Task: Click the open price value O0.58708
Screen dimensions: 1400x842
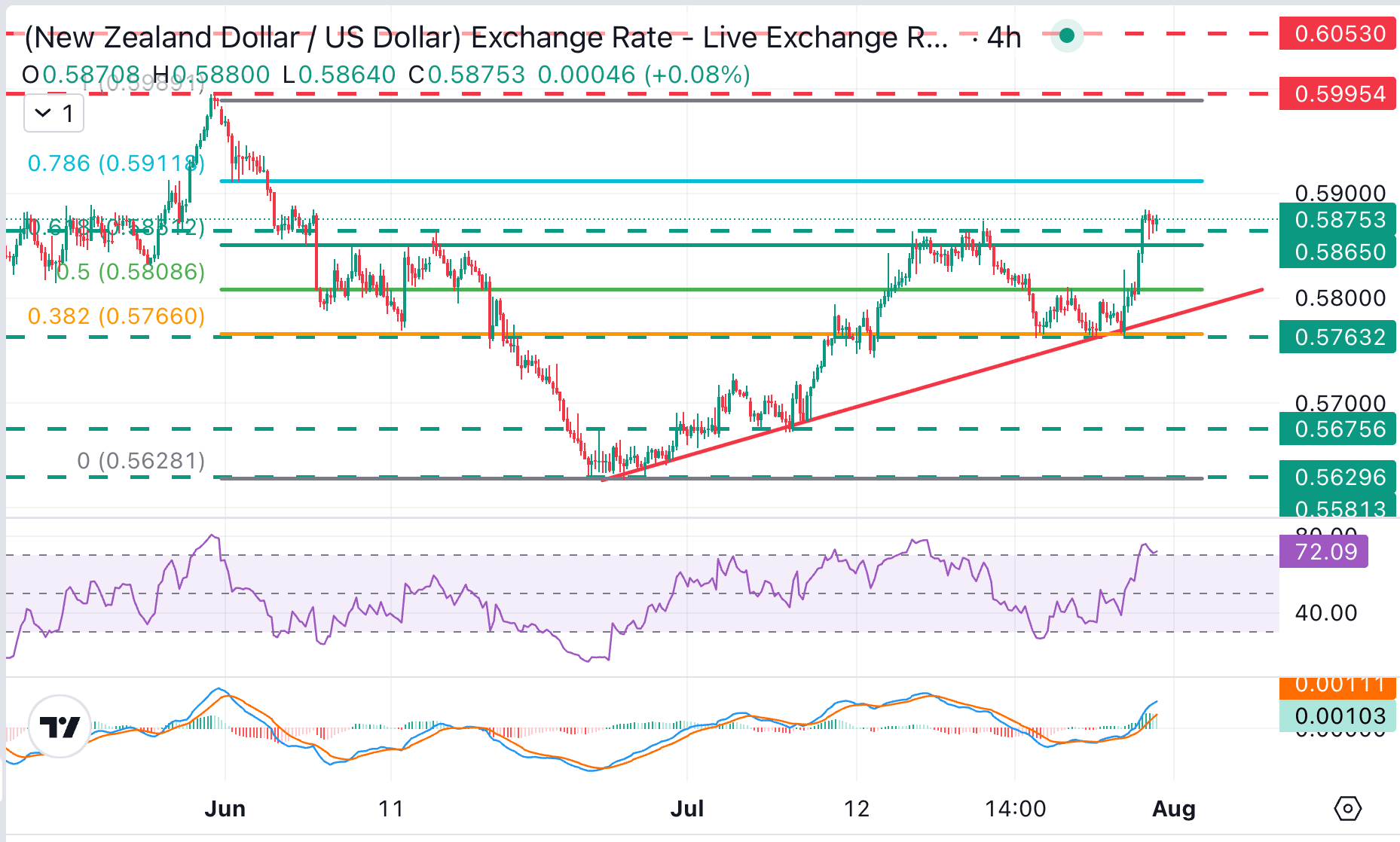Action: click(x=81, y=75)
